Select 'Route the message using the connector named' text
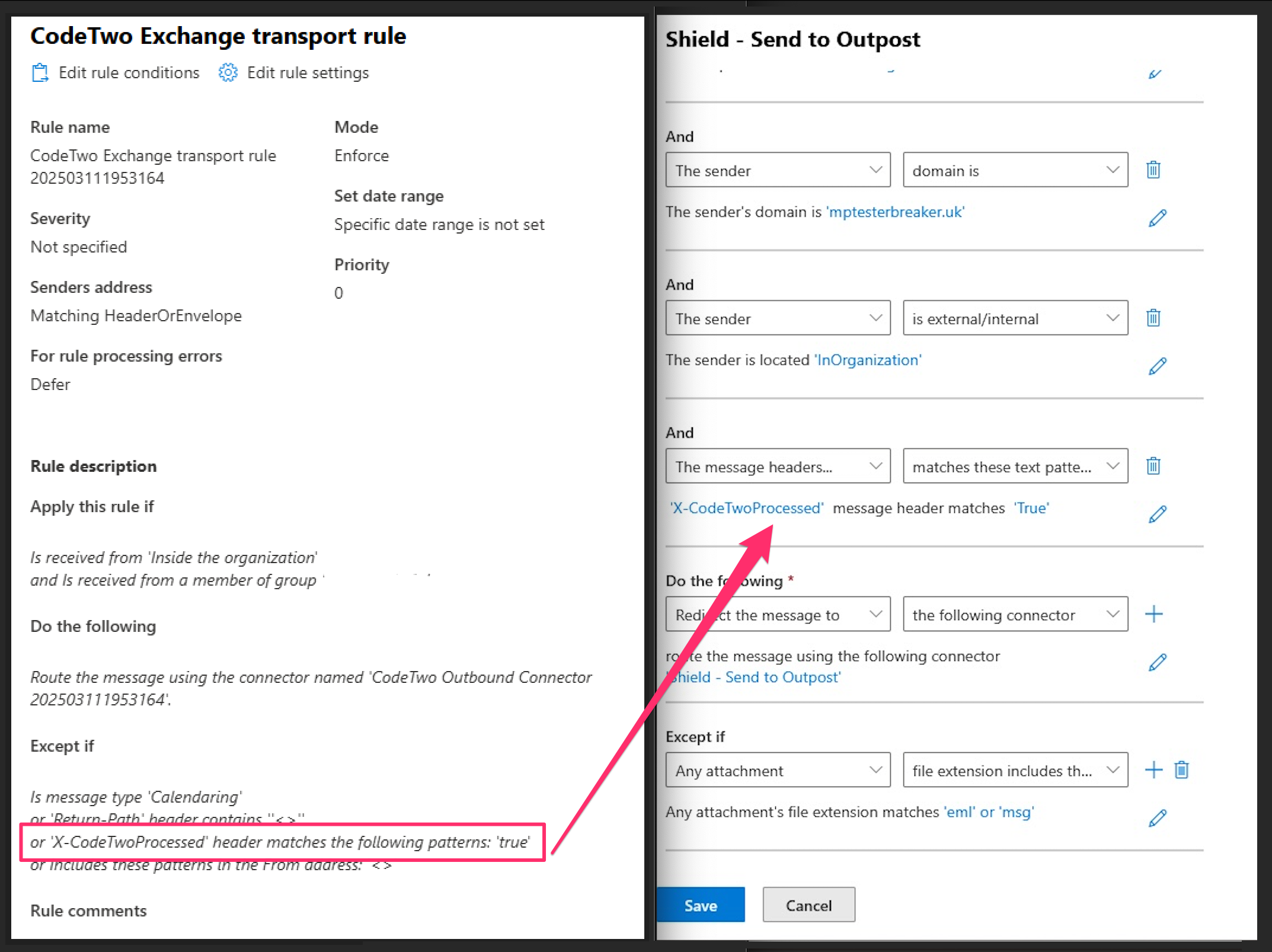The image size is (1272, 952). (197, 678)
